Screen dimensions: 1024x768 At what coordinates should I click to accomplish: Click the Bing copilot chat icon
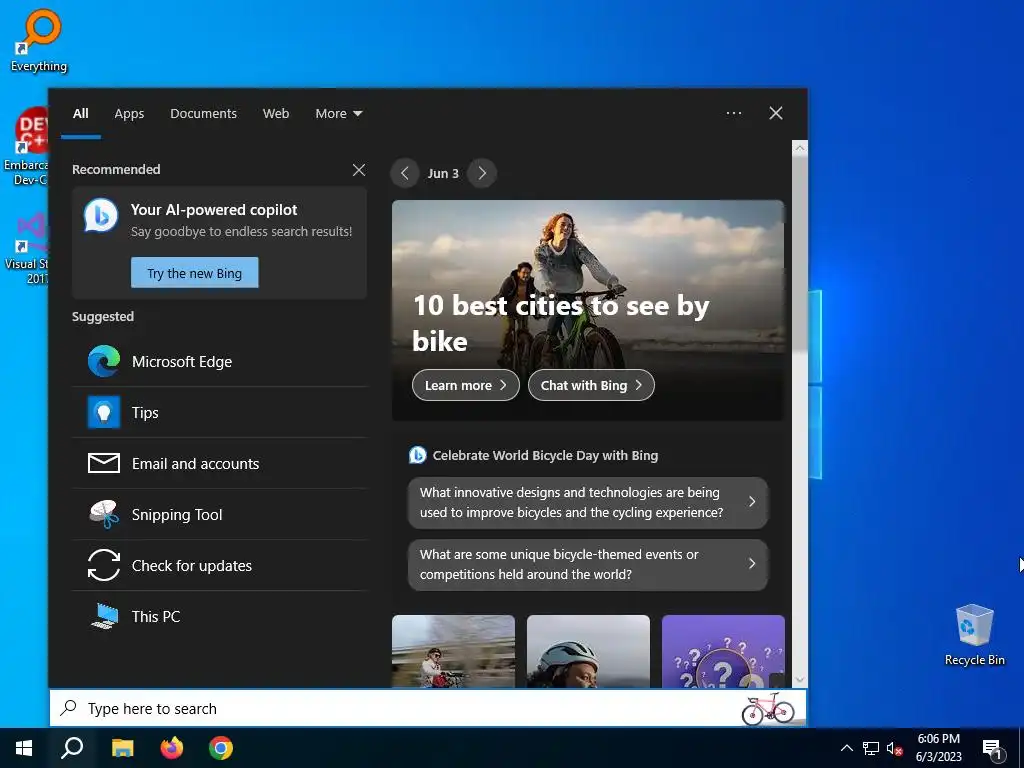[x=101, y=216]
